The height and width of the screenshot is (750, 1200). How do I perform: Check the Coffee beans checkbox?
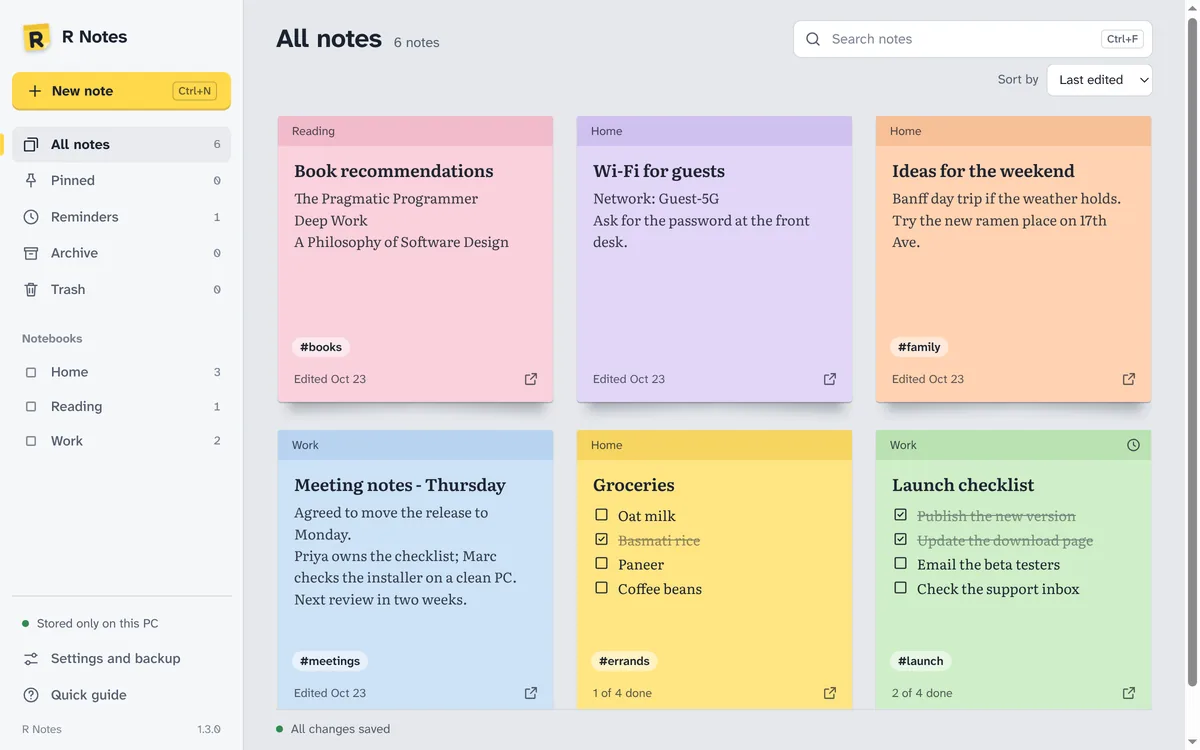click(x=601, y=588)
